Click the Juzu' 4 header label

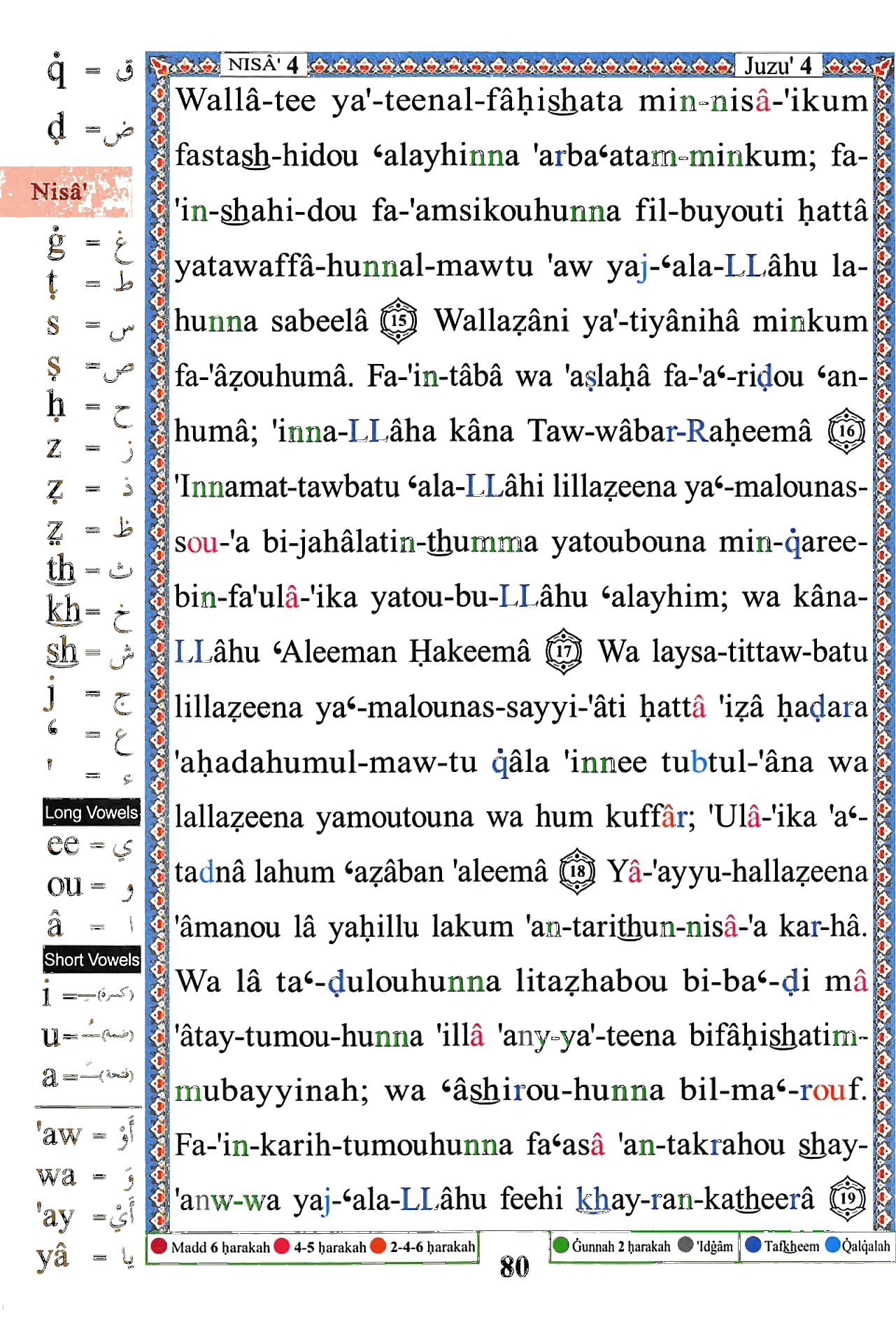coord(778,65)
